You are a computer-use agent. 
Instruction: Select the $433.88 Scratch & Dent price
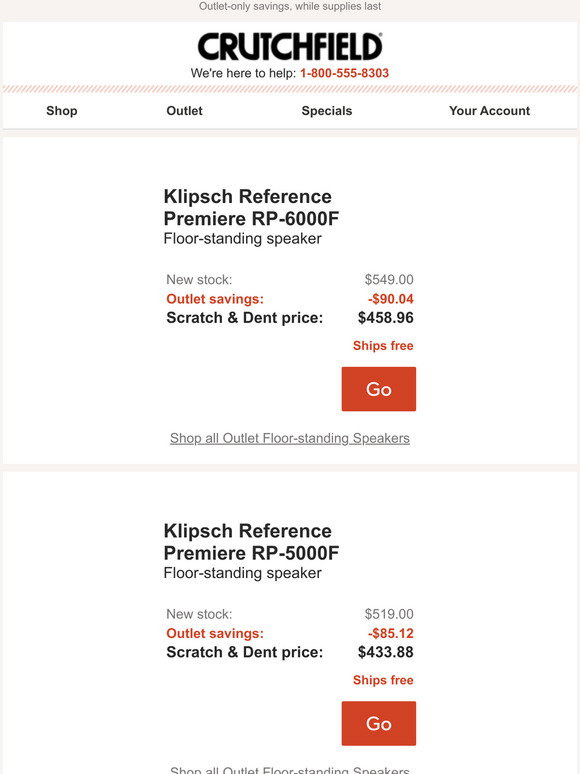[386, 652]
